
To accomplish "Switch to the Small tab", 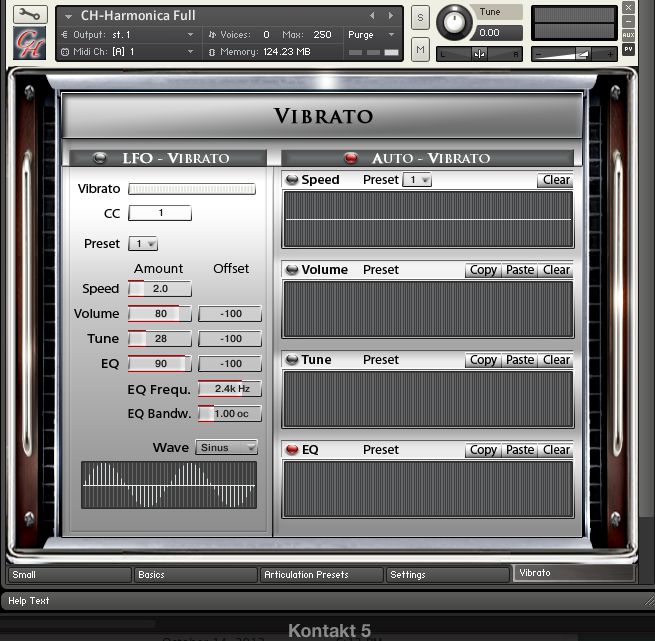I will click(69, 575).
